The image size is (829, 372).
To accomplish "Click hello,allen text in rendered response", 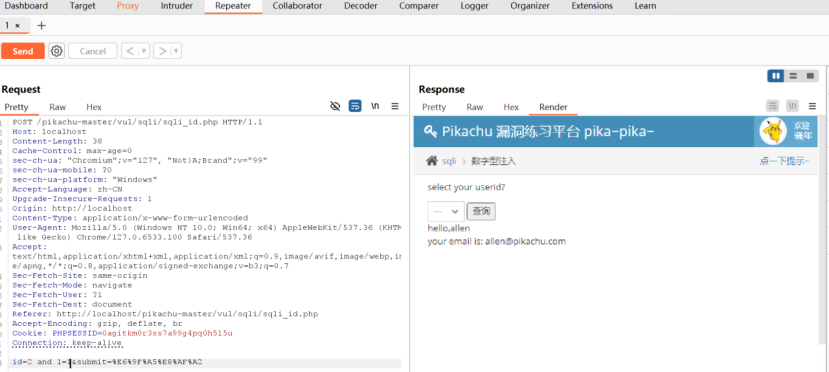I will coord(449,228).
